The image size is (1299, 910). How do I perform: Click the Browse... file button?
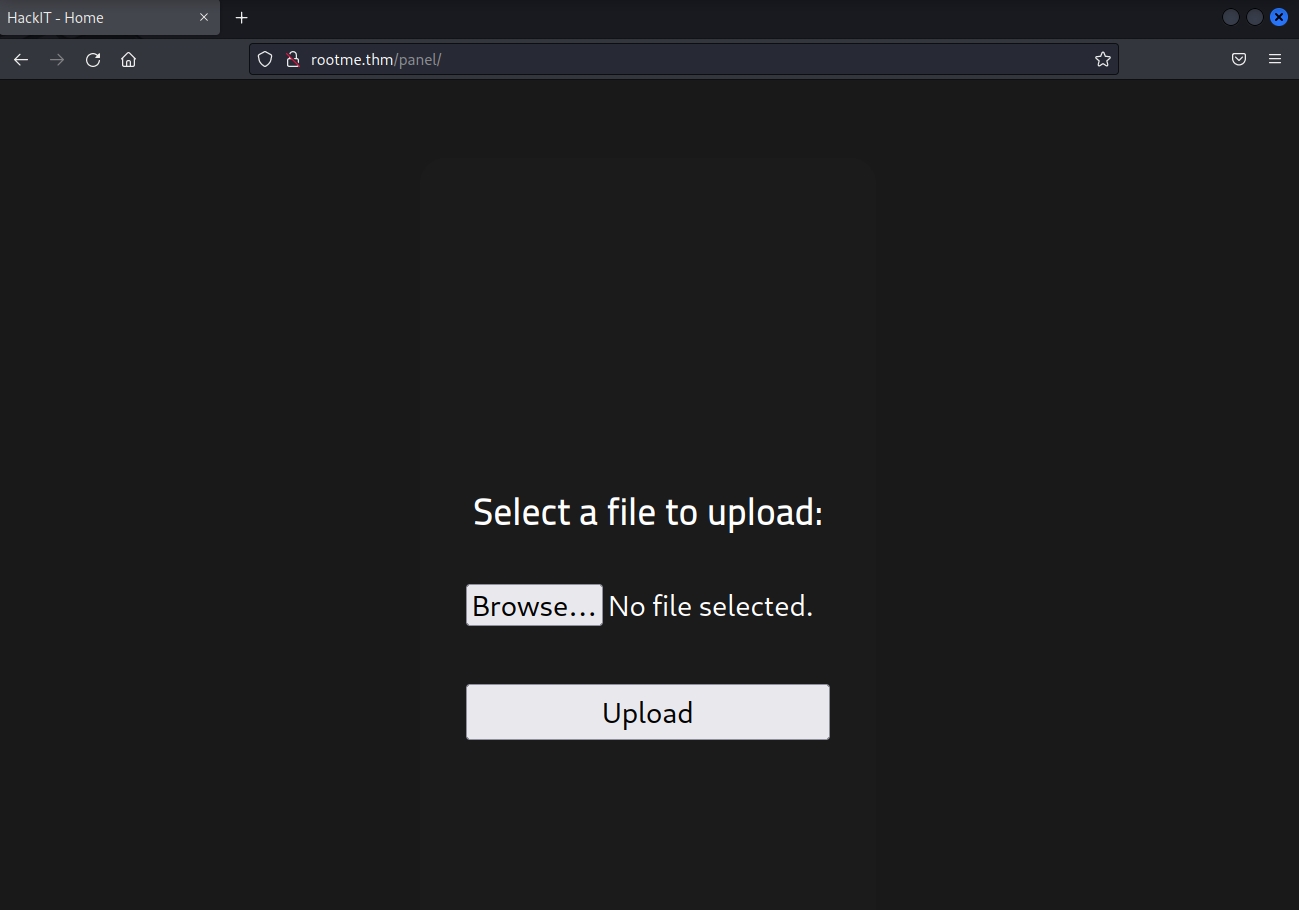point(534,606)
